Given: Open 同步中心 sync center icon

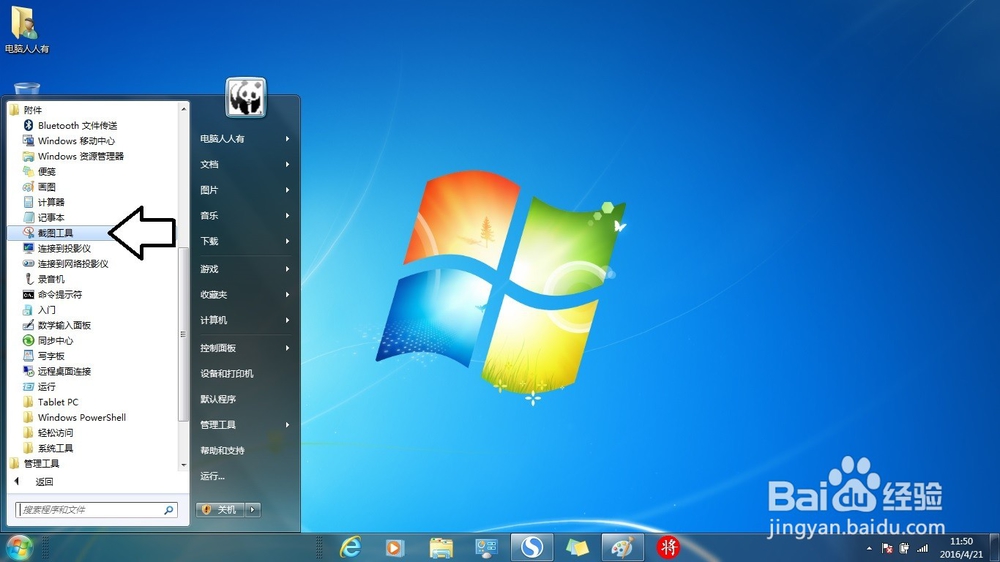Looking at the screenshot, I should pos(28,341).
